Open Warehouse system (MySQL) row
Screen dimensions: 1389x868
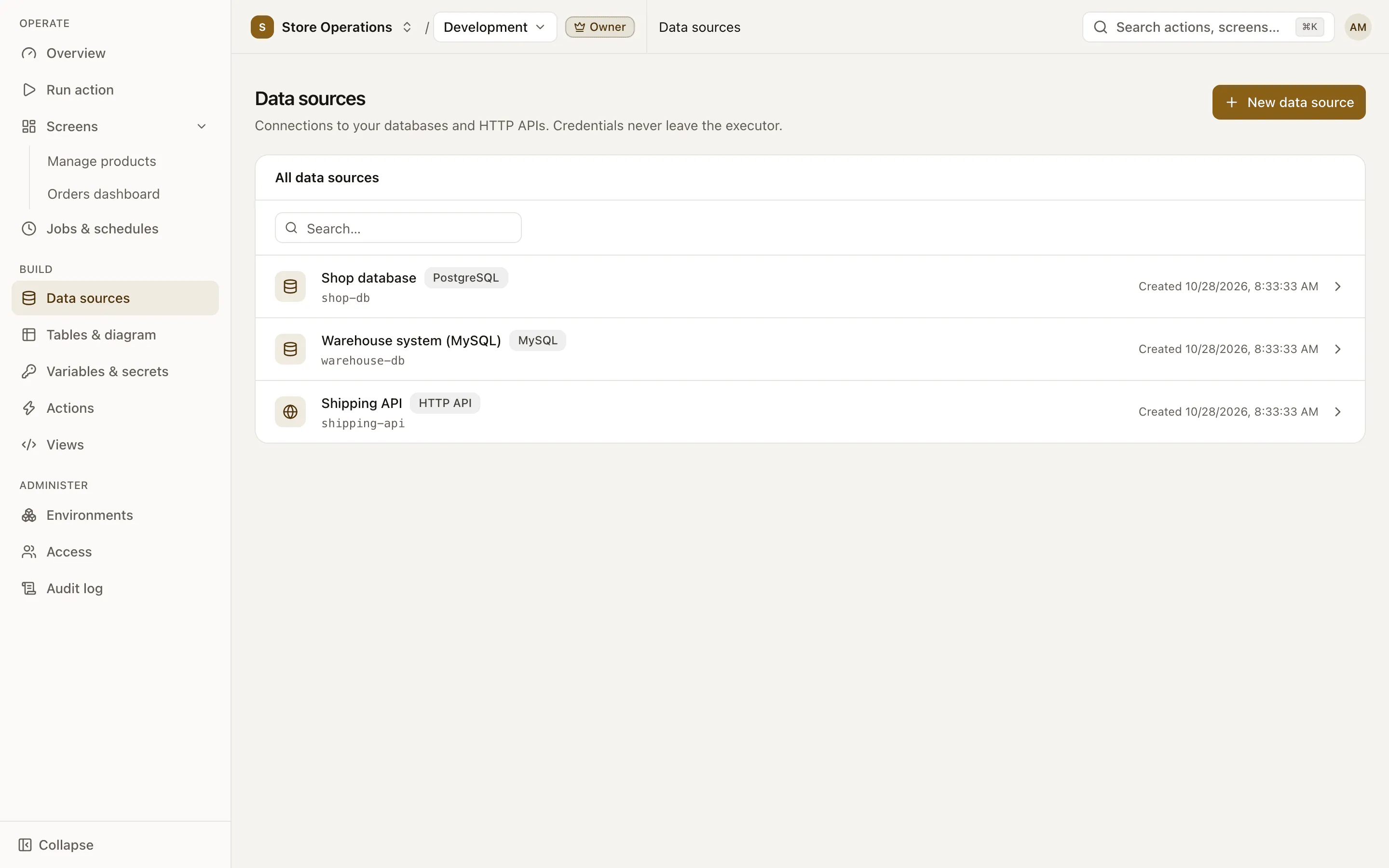point(810,349)
